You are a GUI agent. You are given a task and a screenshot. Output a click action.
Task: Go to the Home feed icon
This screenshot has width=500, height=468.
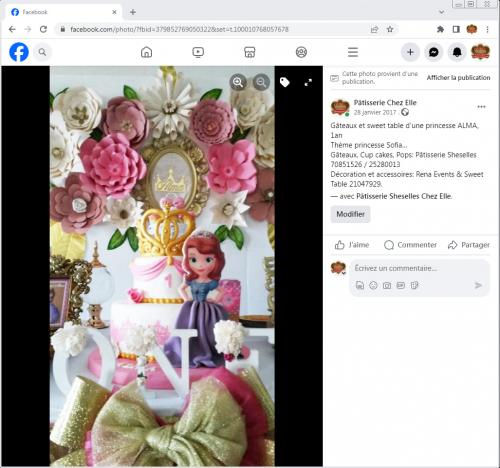pos(147,52)
